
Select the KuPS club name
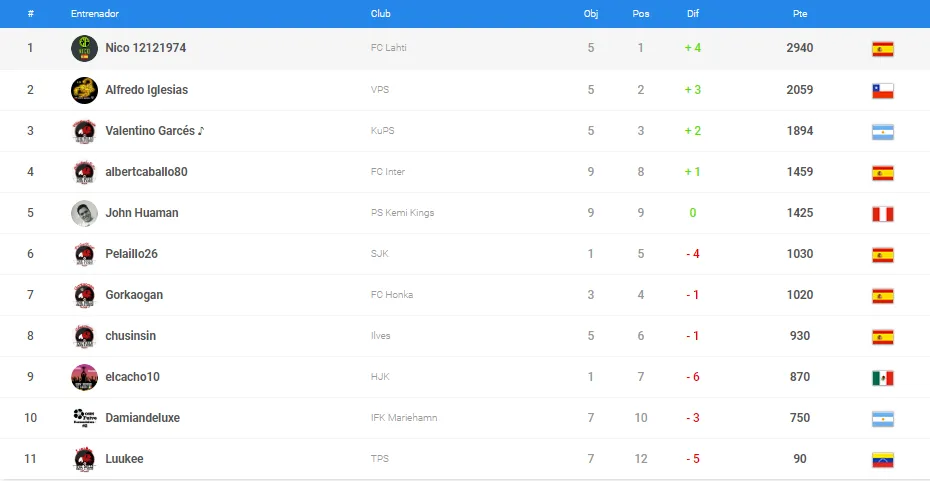click(383, 130)
